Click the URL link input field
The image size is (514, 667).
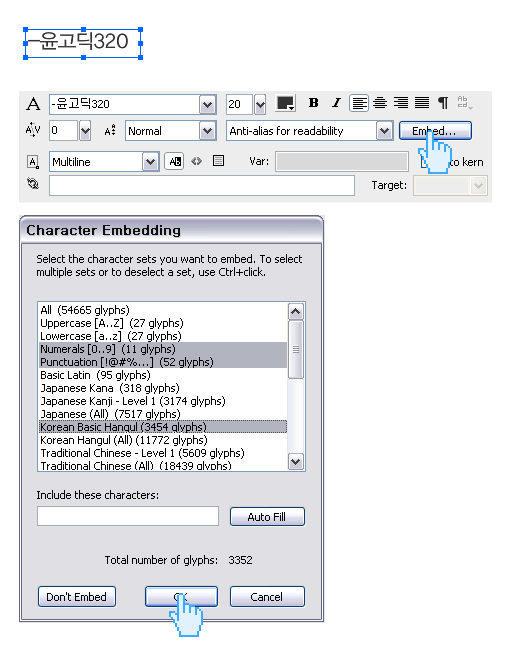pos(202,186)
